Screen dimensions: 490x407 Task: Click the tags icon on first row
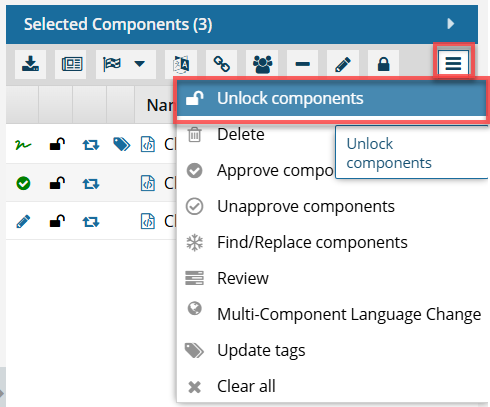[121, 144]
